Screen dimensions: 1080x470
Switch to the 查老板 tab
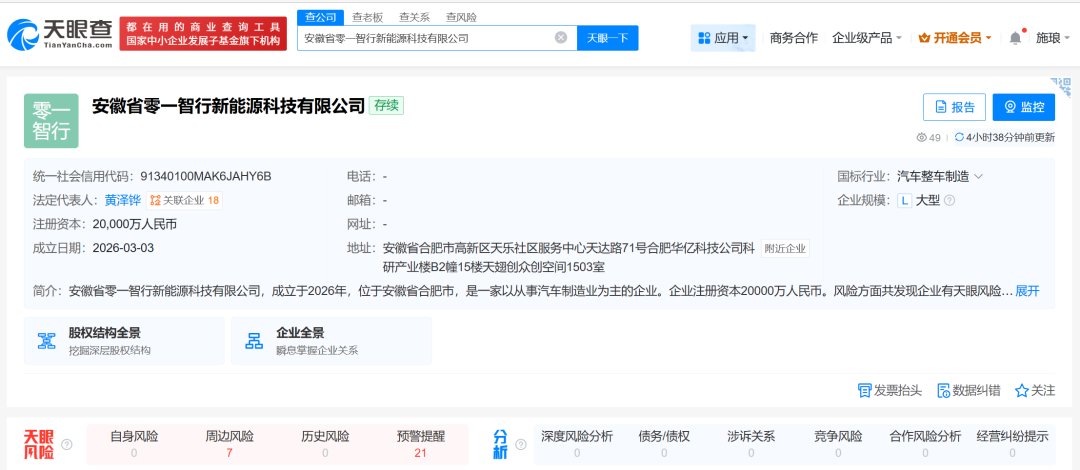[x=367, y=17]
